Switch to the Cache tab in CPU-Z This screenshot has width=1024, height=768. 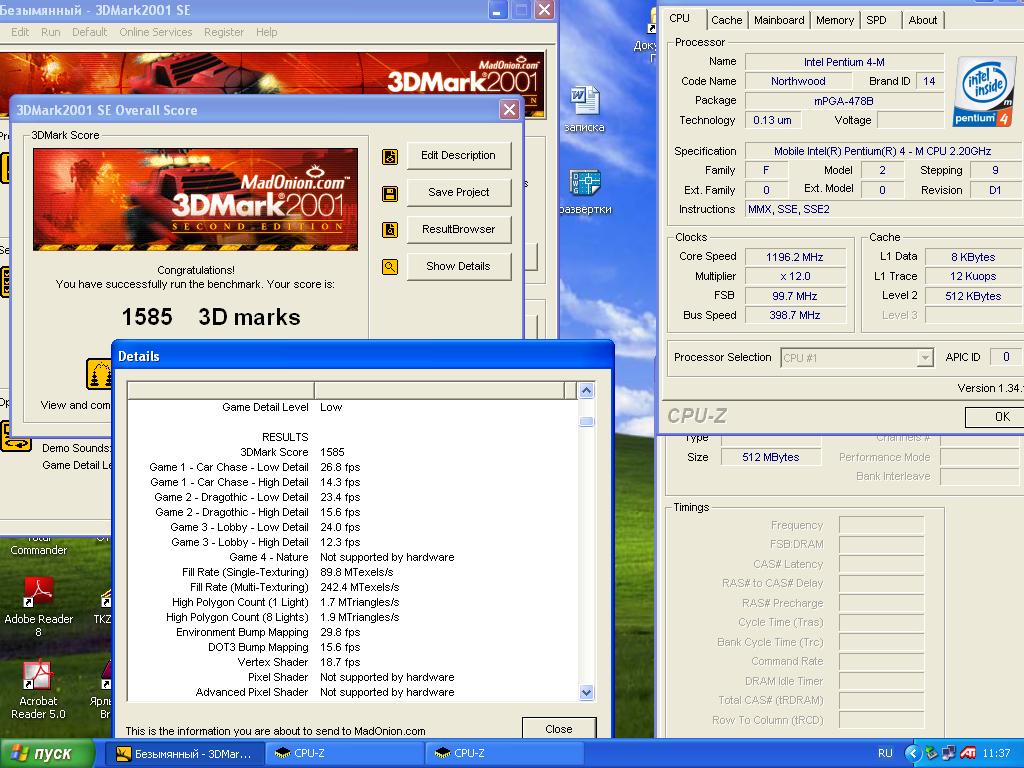click(726, 20)
